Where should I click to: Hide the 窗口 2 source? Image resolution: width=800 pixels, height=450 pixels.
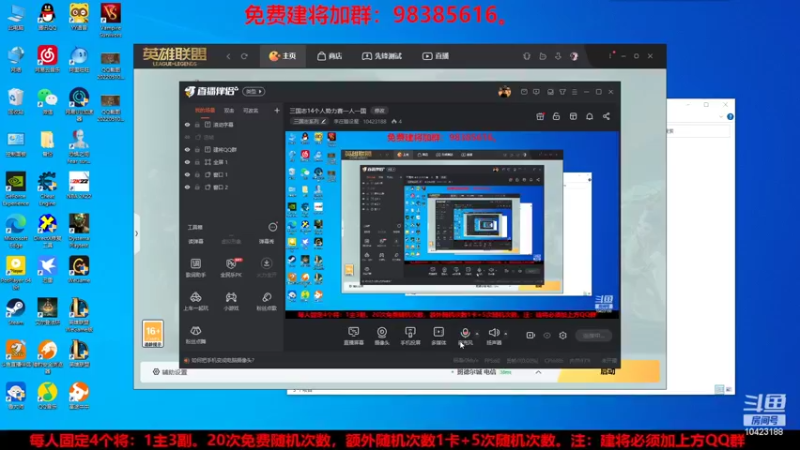pos(187,187)
